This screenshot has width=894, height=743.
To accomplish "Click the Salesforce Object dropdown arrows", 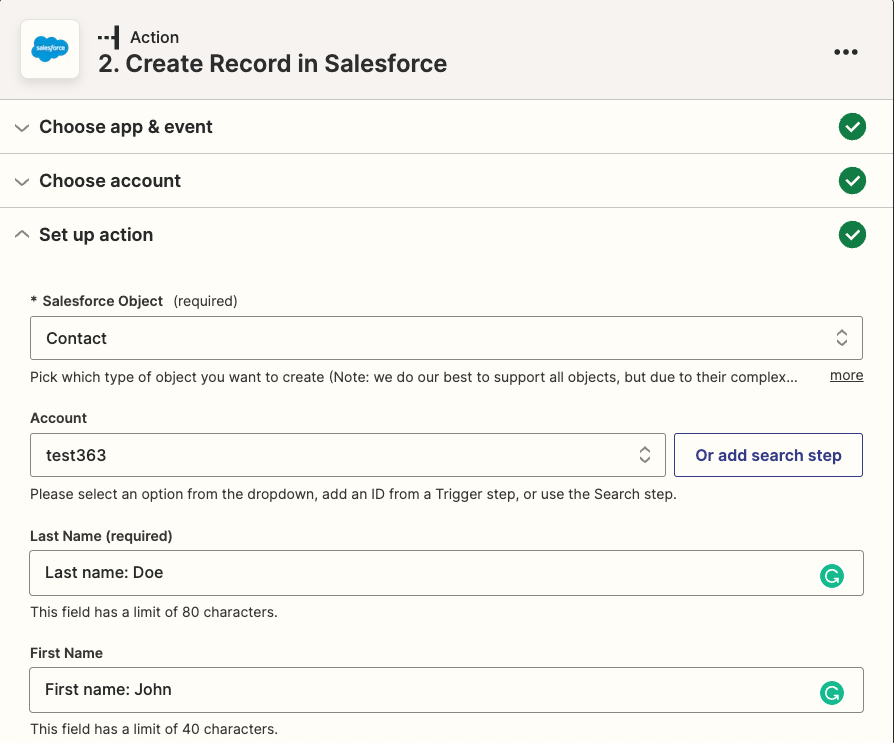I will coord(842,338).
